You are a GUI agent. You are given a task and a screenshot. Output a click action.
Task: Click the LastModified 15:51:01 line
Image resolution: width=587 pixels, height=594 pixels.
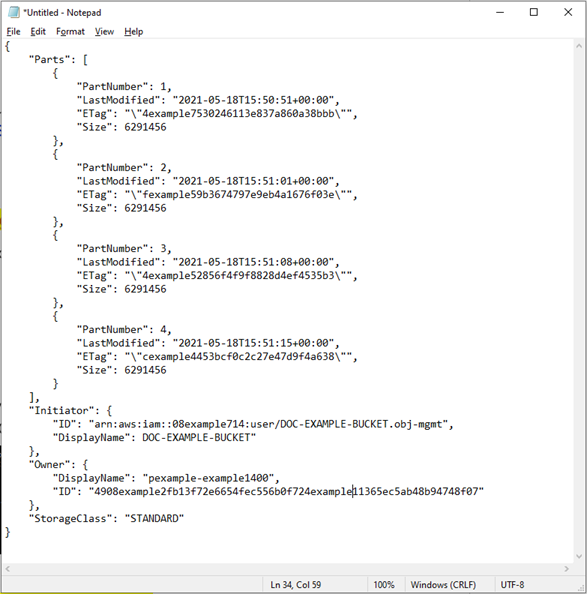[x=208, y=181]
